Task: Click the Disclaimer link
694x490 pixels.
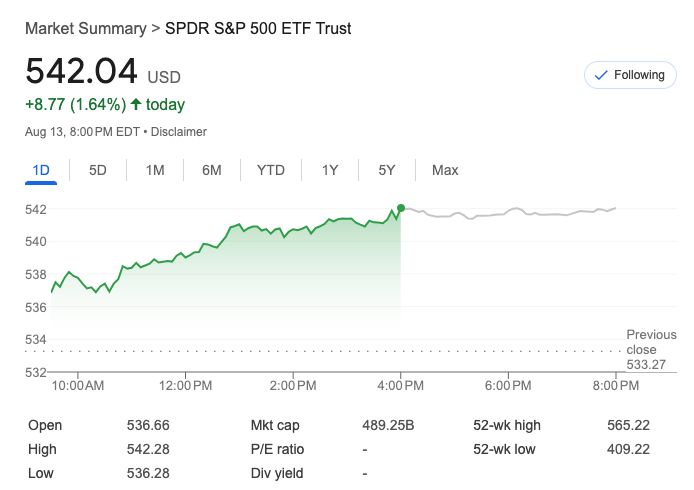Action: tap(179, 132)
